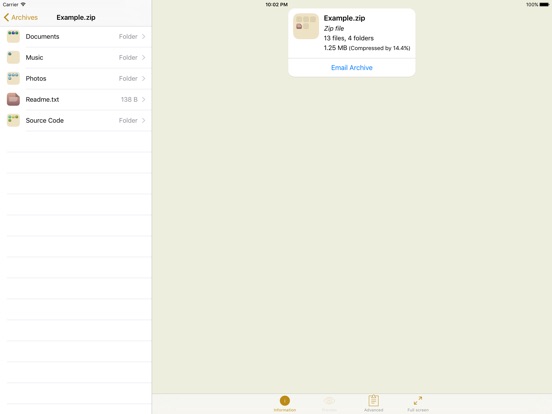Go back to Archives
The width and height of the screenshot is (552, 414).
[21, 17]
